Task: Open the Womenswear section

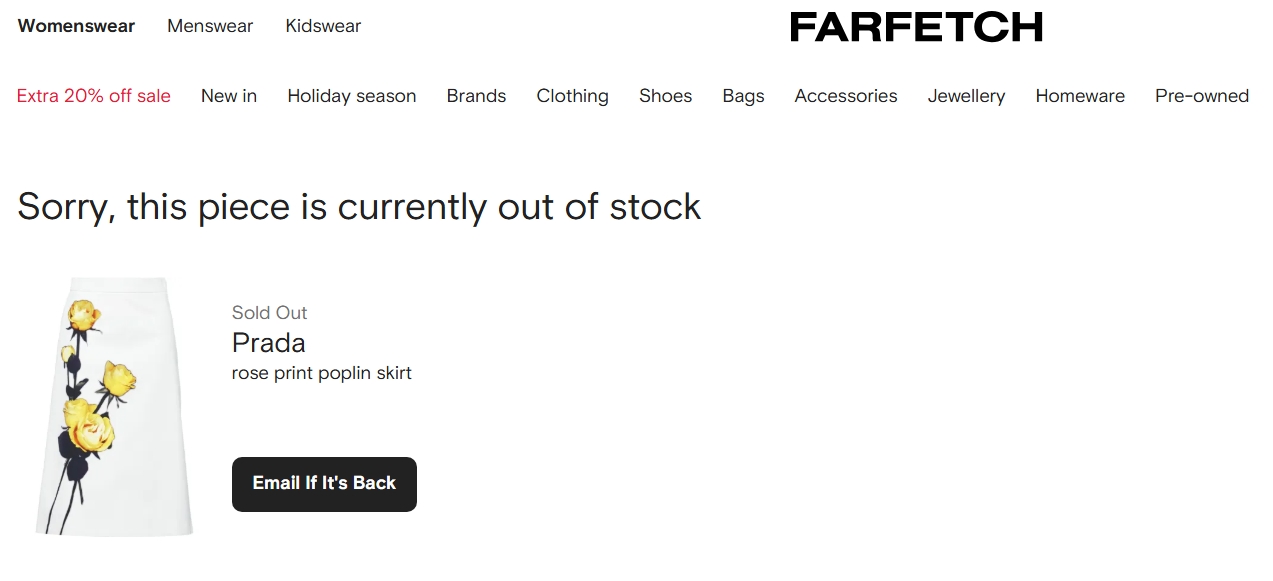Action: click(76, 26)
